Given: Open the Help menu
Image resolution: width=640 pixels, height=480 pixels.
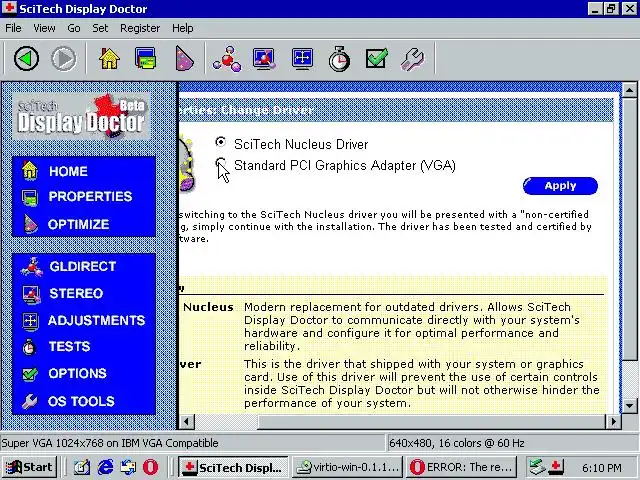Looking at the screenshot, I should pos(182,28).
